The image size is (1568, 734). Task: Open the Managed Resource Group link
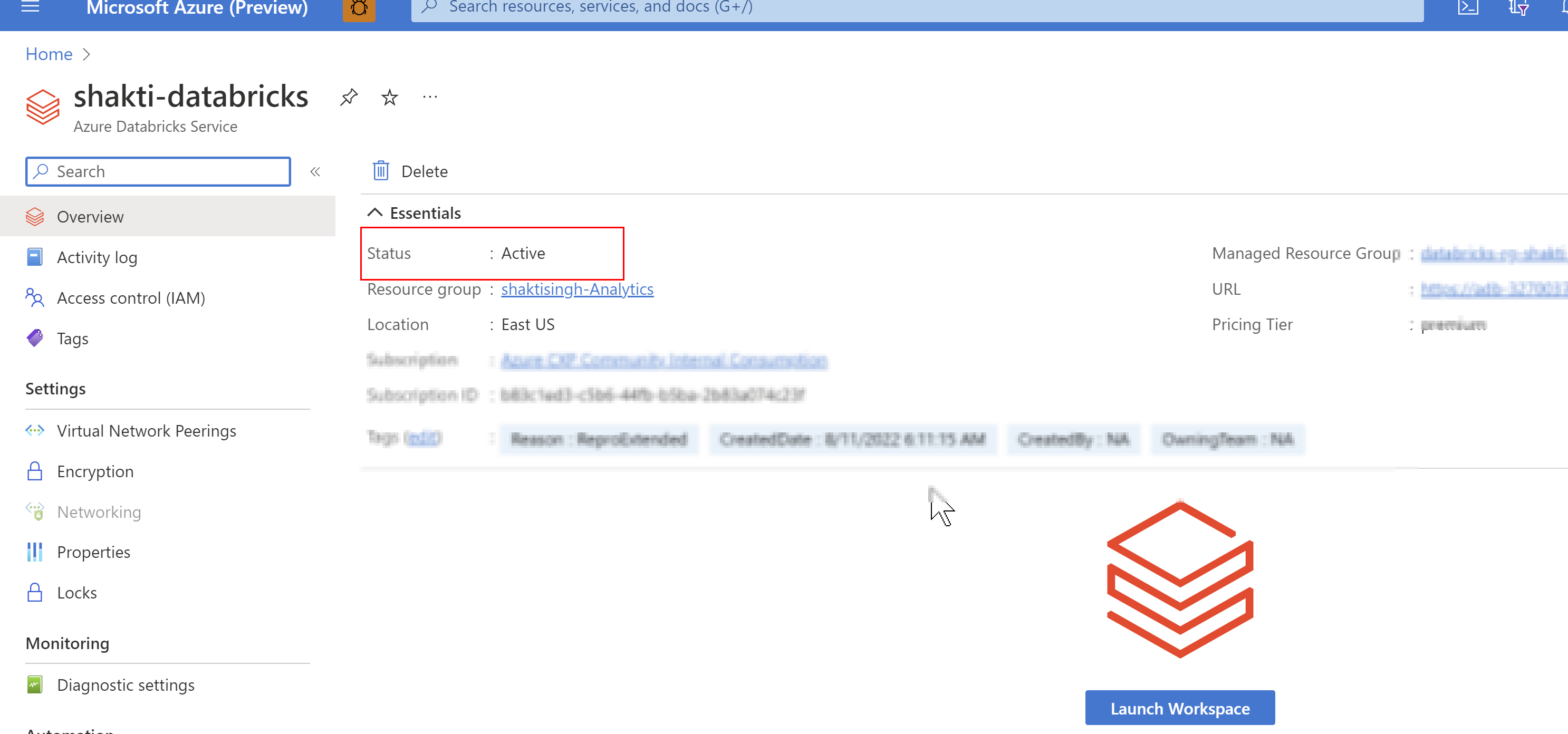point(1494,254)
